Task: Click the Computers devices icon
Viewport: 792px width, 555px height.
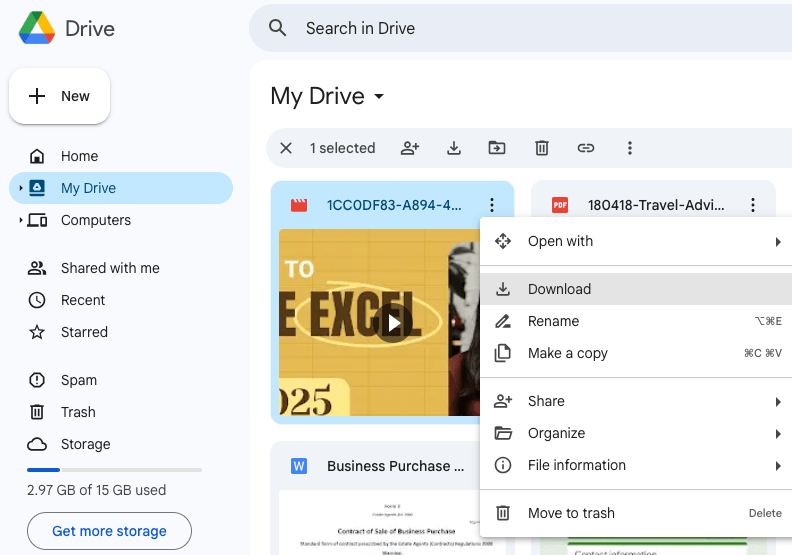Action: coord(37,220)
